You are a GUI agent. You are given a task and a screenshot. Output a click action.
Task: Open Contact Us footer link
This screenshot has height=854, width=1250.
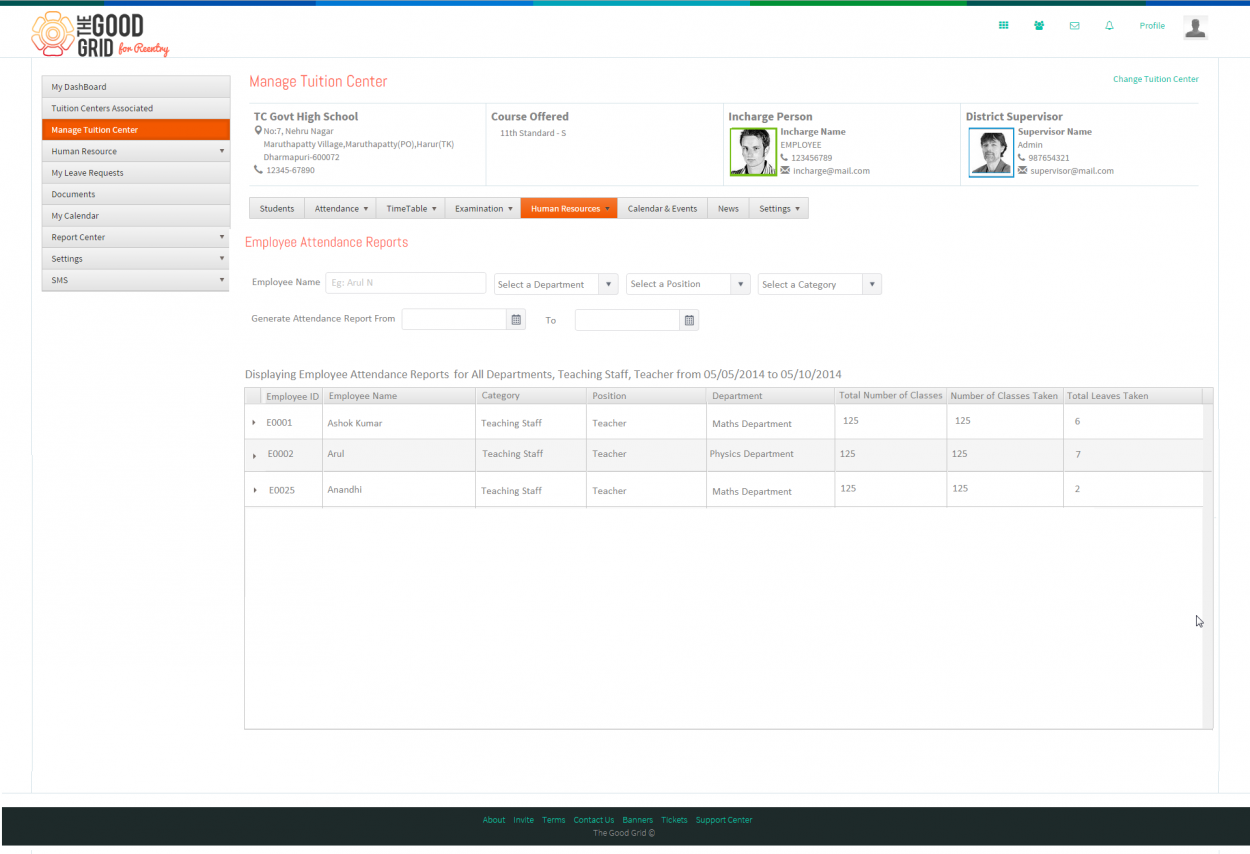click(594, 820)
